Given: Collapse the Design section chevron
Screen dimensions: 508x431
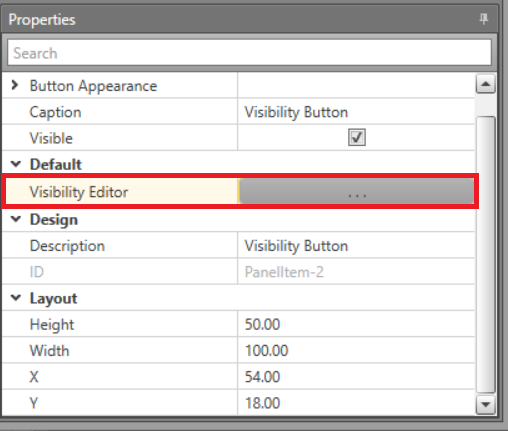Looking at the screenshot, I should [x=16, y=219].
